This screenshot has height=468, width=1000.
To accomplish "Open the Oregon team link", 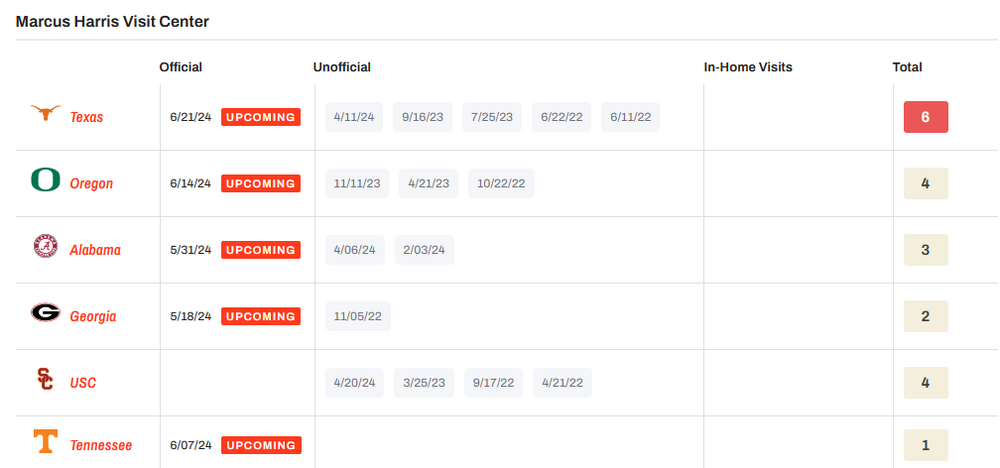I will (x=91, y=184).
